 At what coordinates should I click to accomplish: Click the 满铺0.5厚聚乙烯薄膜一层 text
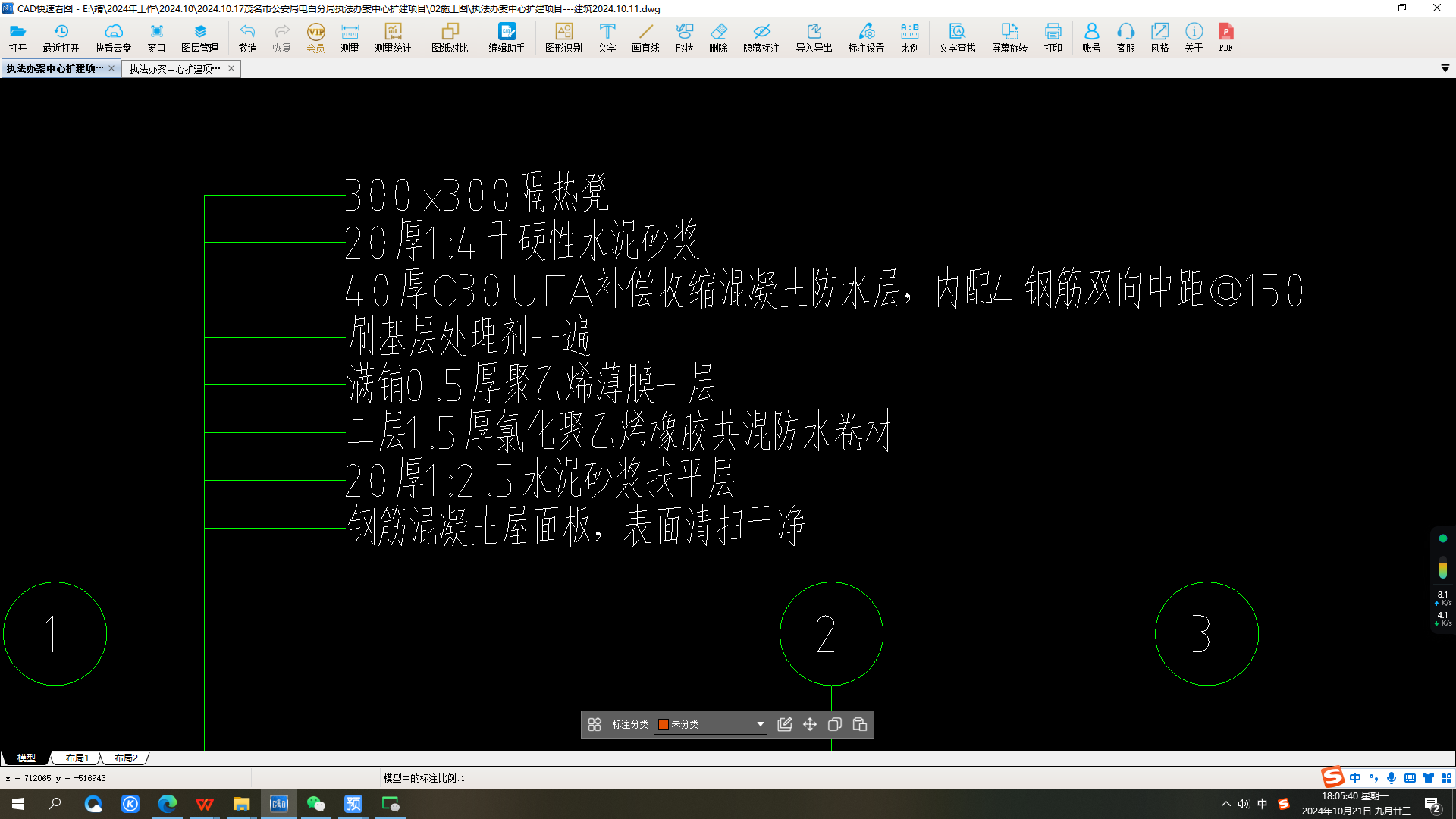click(x=531, y=383)
